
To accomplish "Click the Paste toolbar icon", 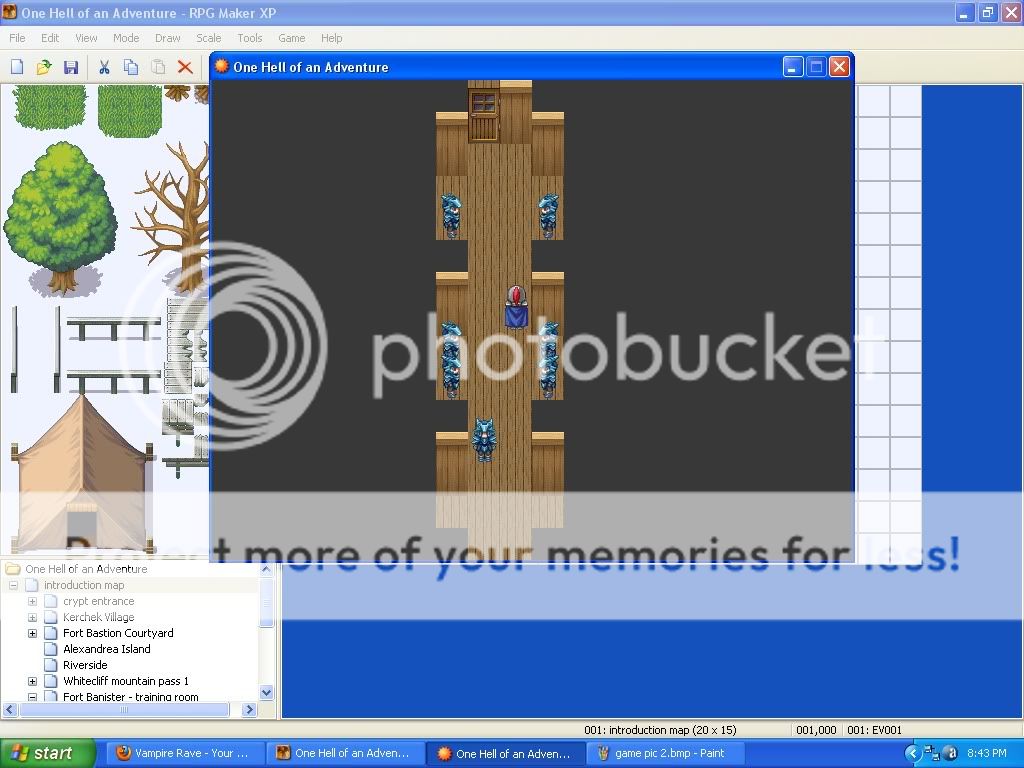I will (x=158, y=67).
